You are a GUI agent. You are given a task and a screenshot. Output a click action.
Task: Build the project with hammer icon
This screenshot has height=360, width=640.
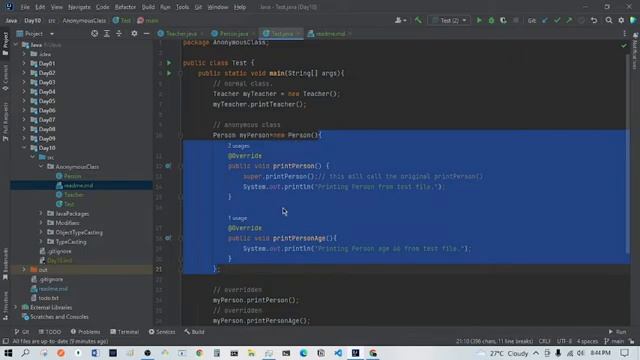pyautogui.click(x=418, y=20)
